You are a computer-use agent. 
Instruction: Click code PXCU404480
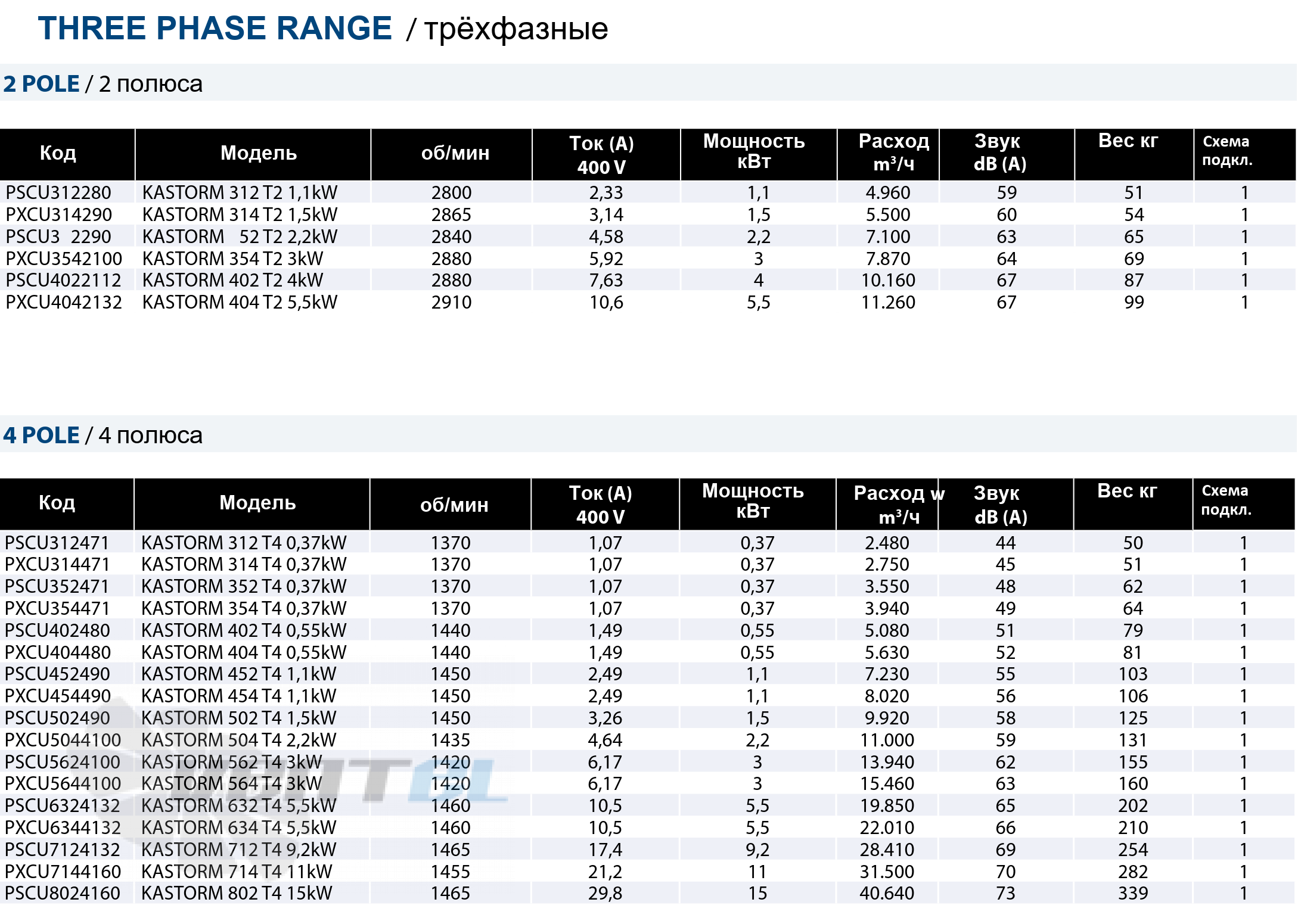click(x=58, y=652)
